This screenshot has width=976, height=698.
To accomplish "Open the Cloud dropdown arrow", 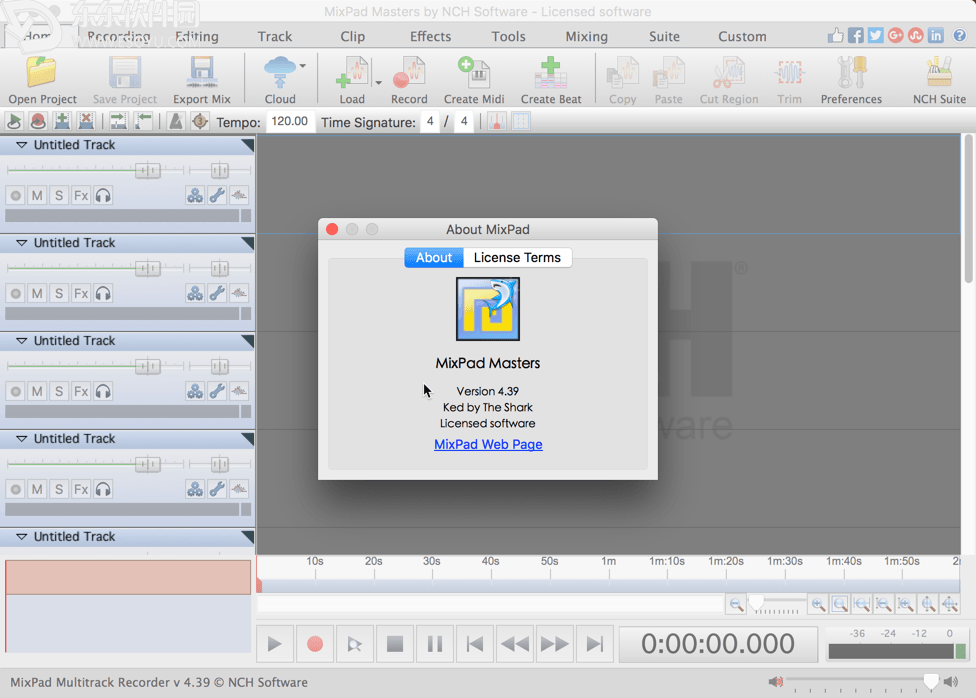I will click(303, 65).
